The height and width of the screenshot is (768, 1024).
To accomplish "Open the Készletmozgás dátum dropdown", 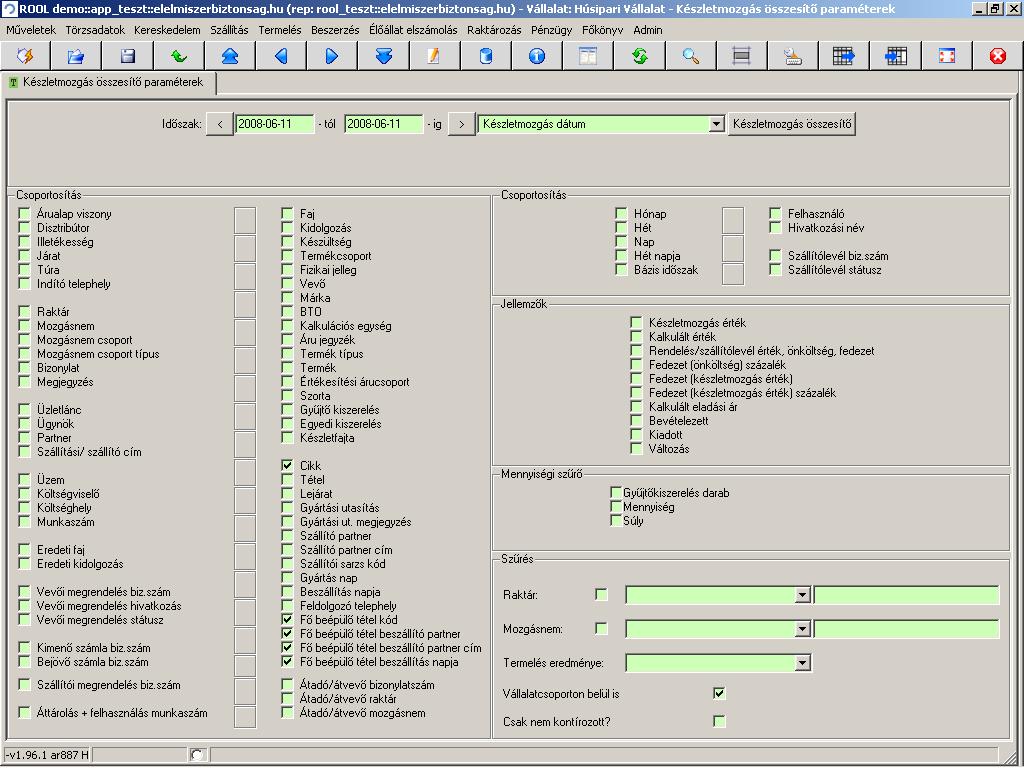I will click(716, 124).
